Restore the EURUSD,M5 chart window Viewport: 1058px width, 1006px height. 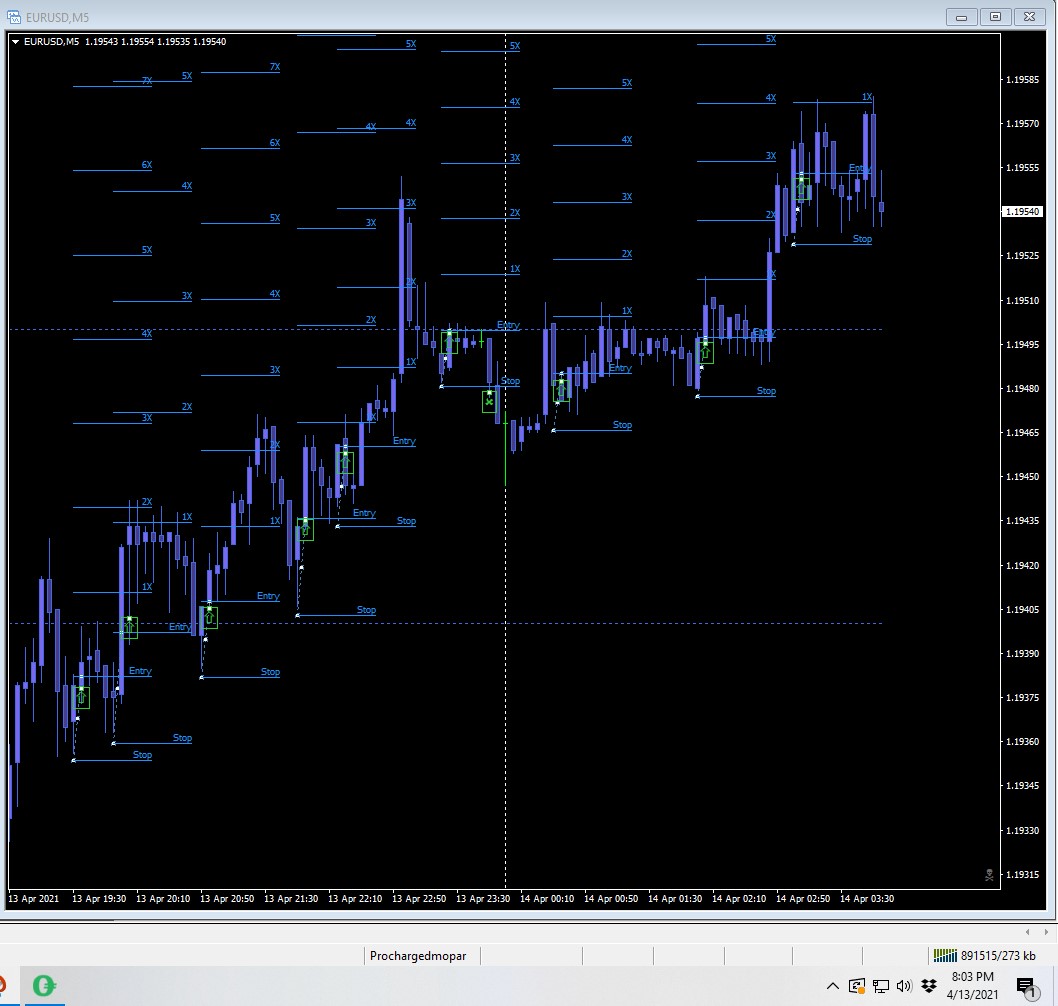pos(995,17)
